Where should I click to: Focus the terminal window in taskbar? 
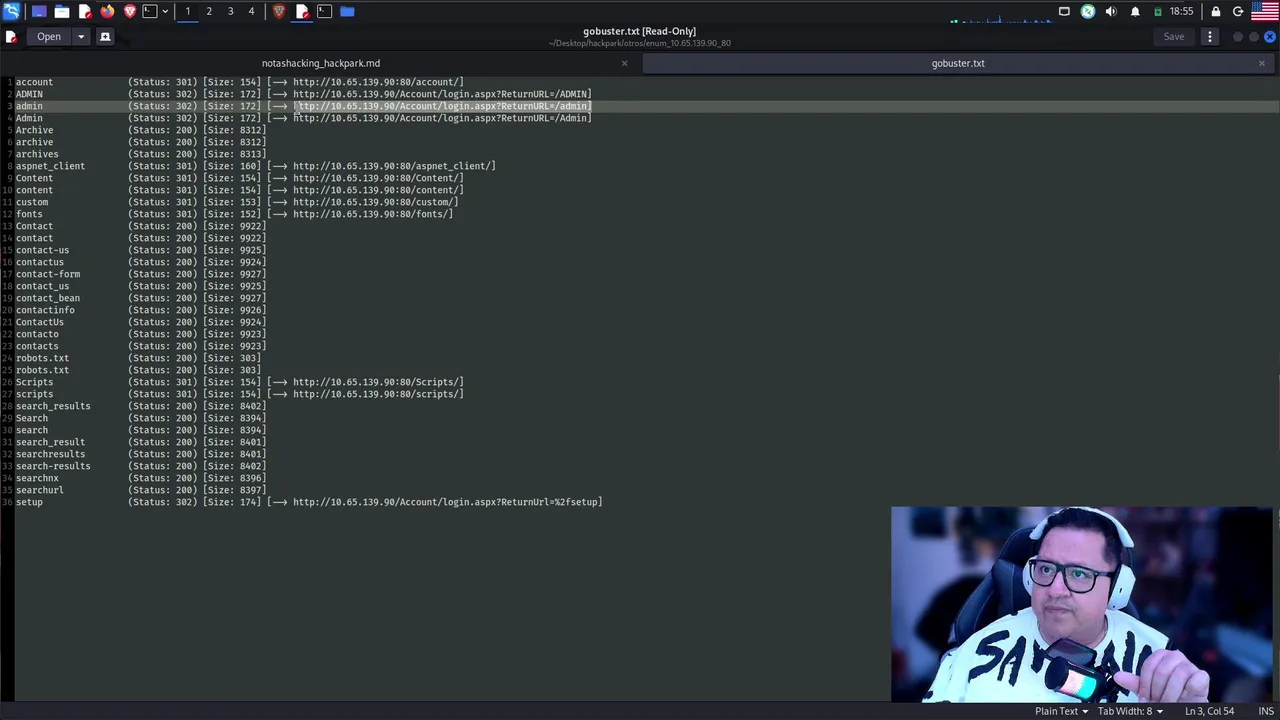[x=324, y=11]
